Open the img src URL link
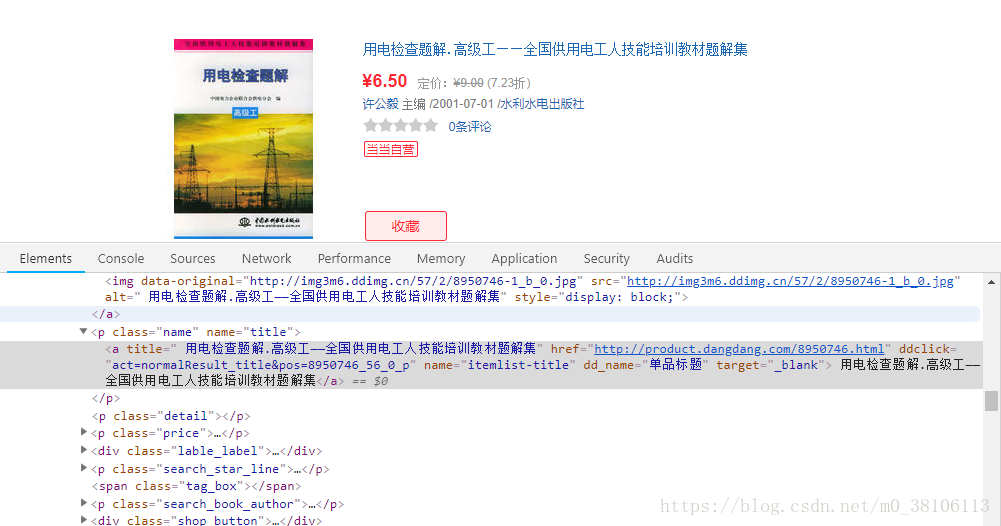1001x526 pixels. (x=790, y=282)
